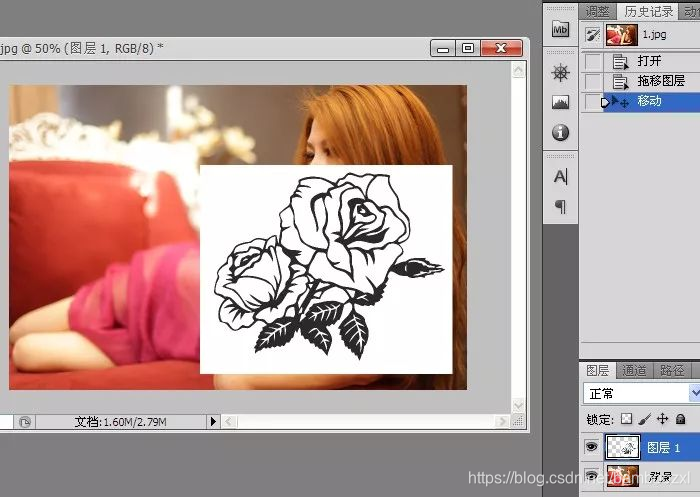Open the Histogram panel icon
The height and width of the screenshot is (497, 700).
560,102
